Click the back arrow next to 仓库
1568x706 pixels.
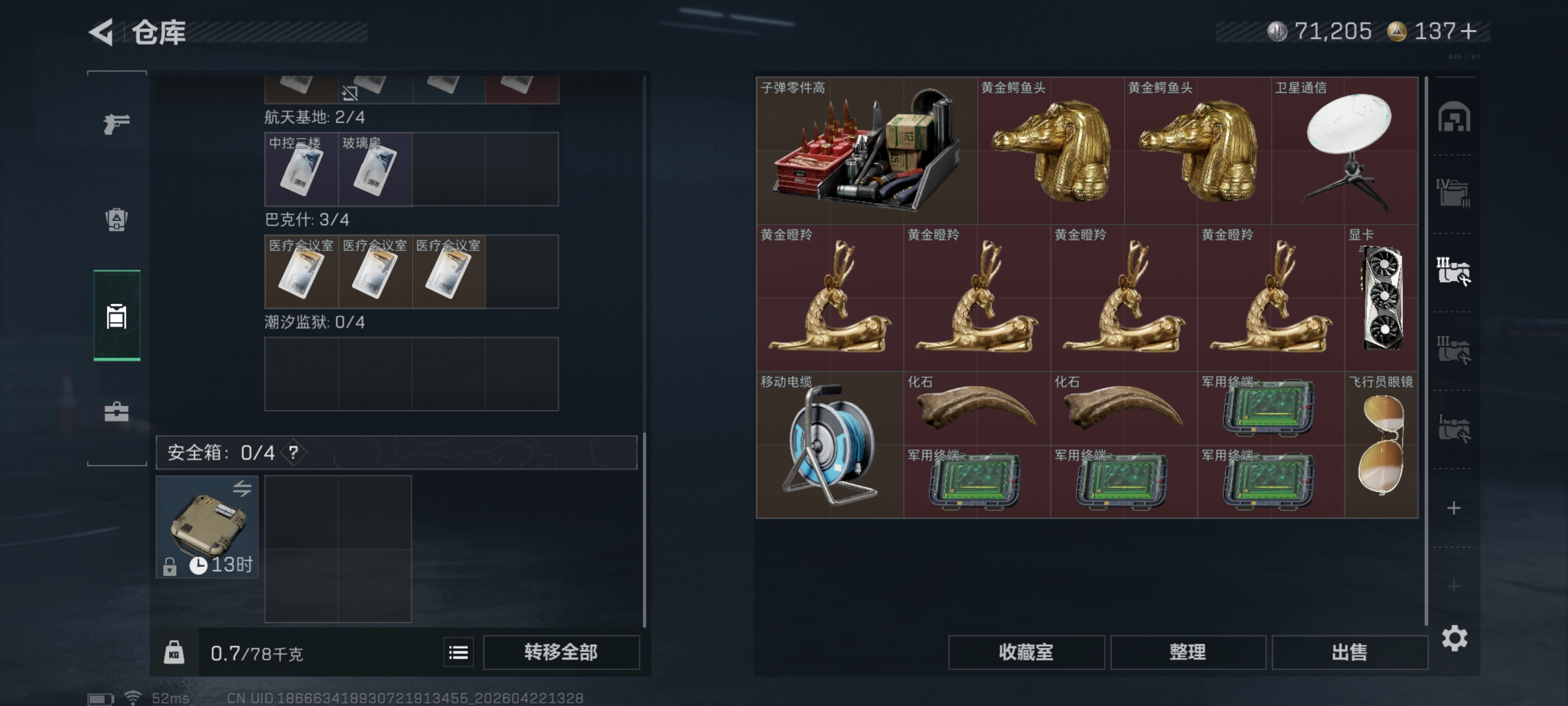[101, 32]
